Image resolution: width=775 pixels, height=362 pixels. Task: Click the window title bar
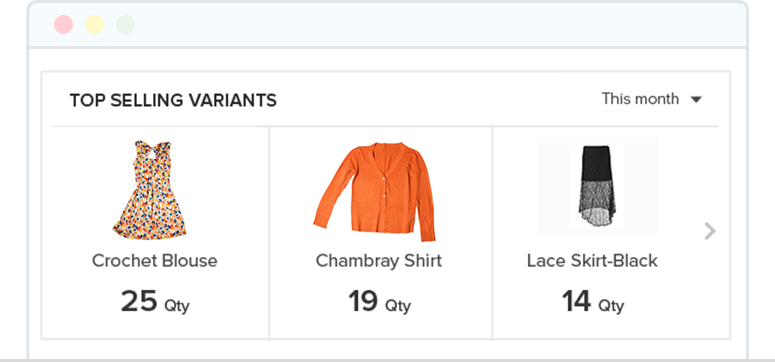[x=388, y=25]
